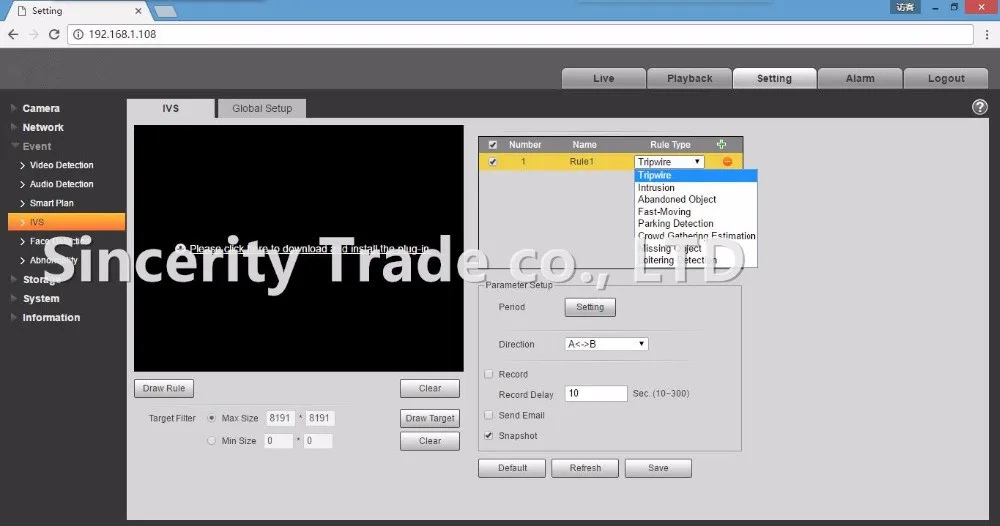1000x526 pixels.
Task: Delete Rule1 with the orange minus icon
Action: click(727, 162)
